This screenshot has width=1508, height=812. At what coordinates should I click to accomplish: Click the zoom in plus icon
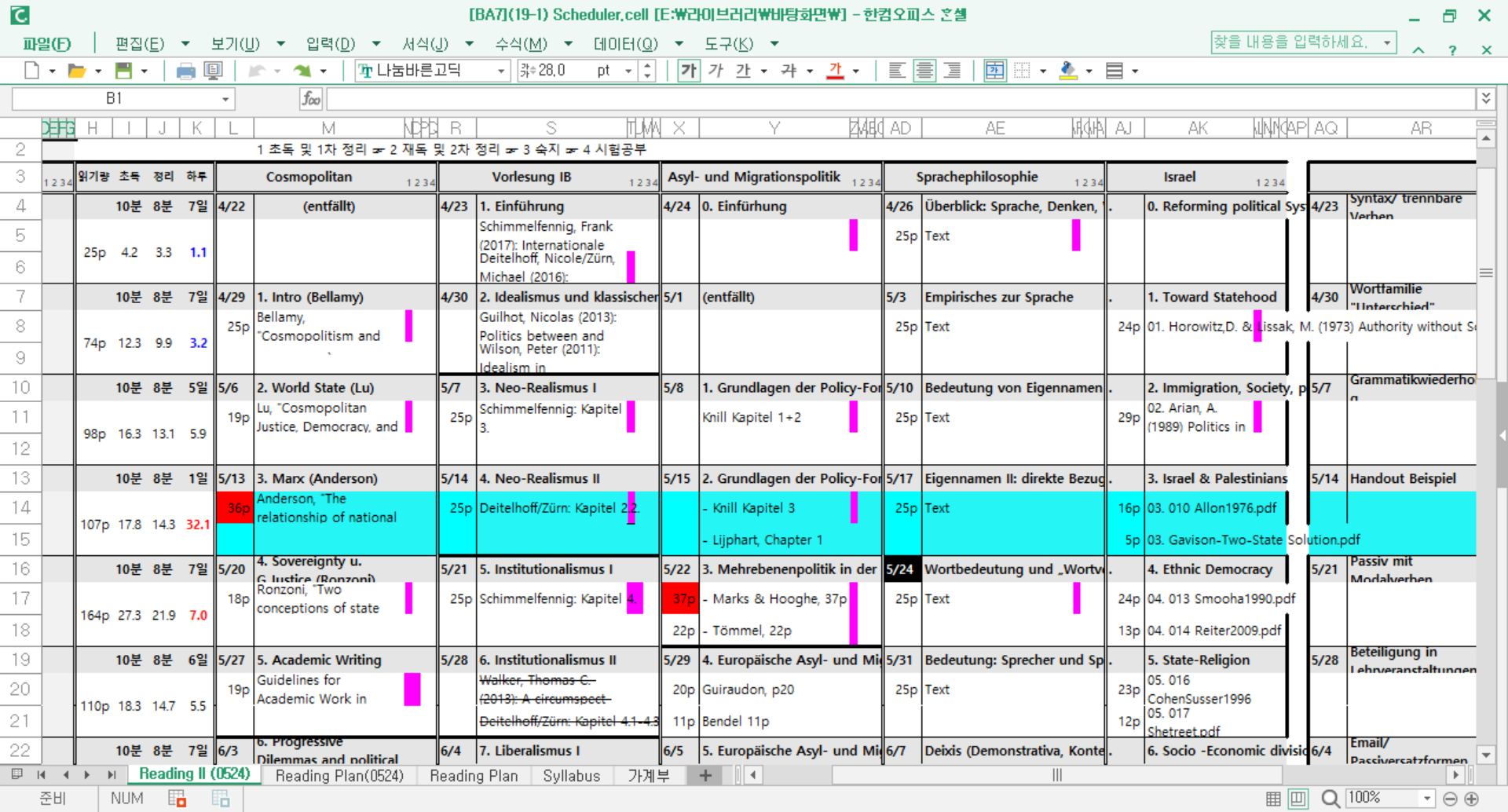1471,799
